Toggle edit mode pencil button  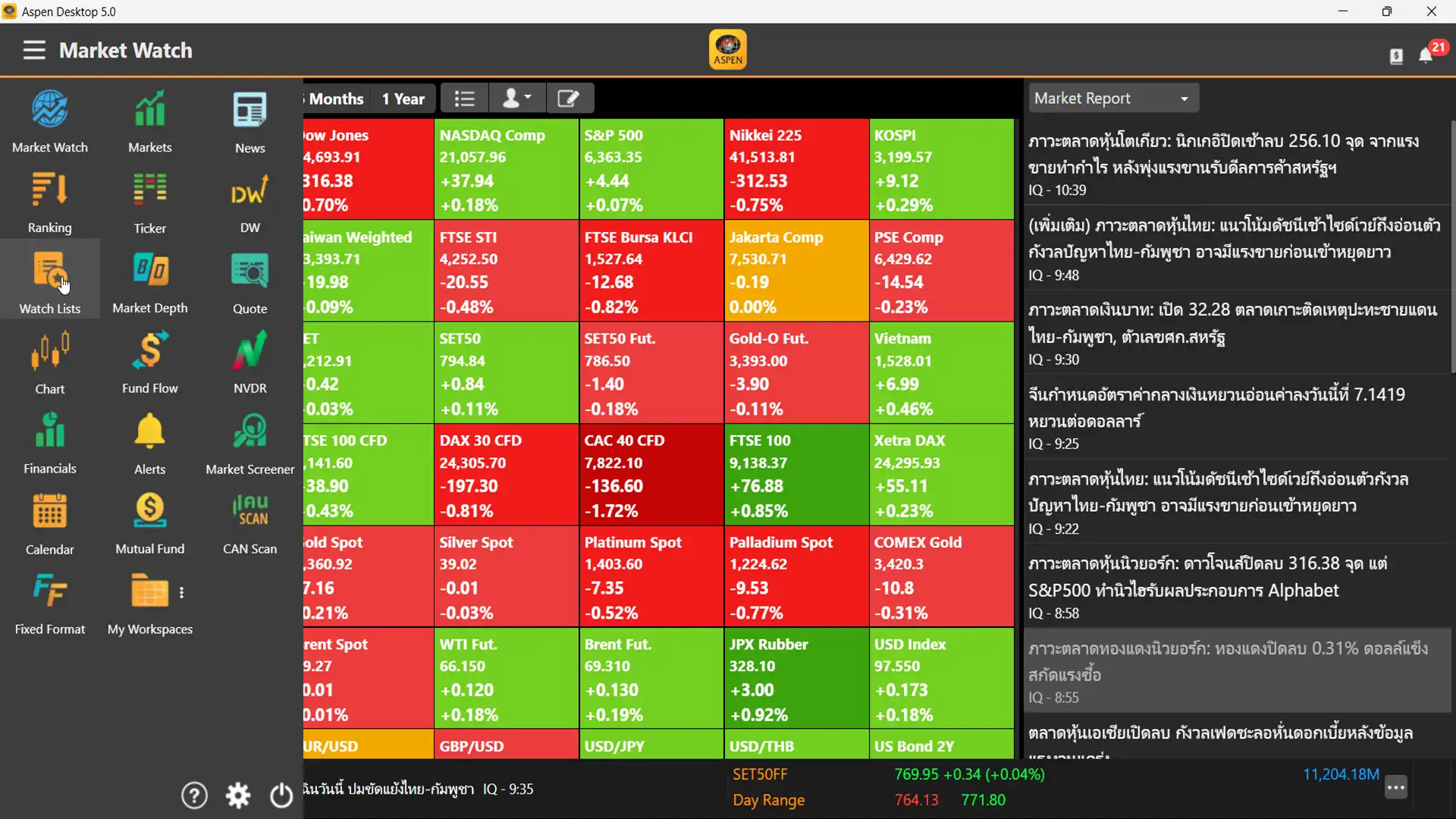pos(568,99)
